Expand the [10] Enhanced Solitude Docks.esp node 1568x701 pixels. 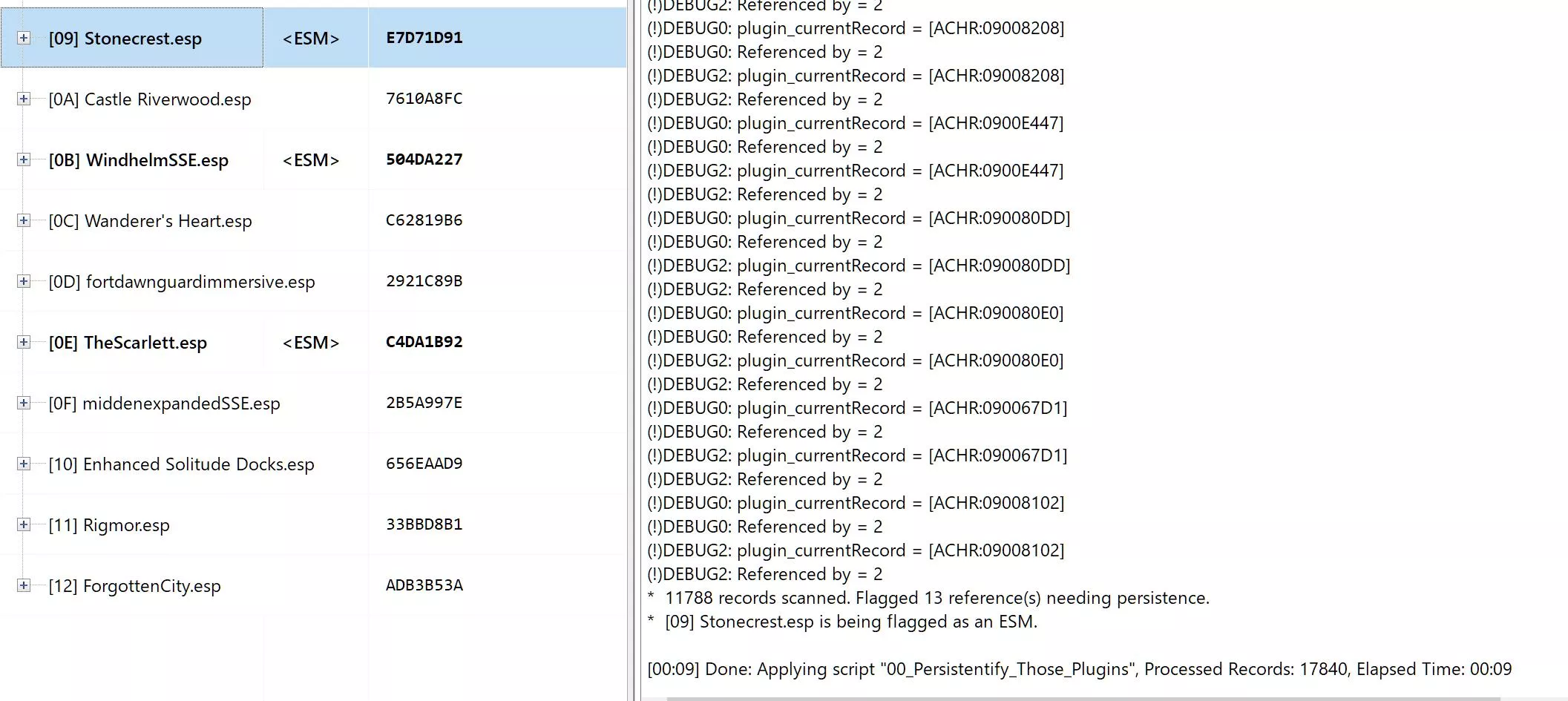24,464
